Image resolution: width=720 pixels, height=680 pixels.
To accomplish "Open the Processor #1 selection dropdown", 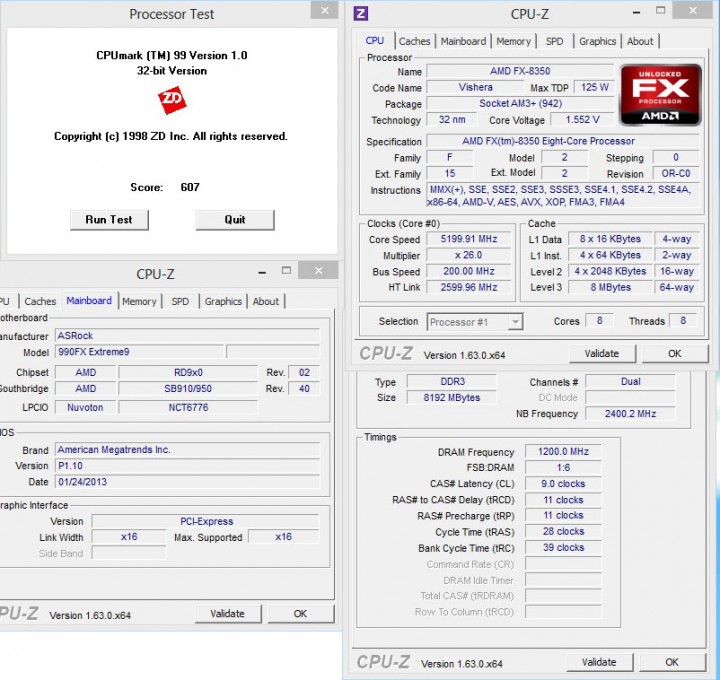I will 515,322.
